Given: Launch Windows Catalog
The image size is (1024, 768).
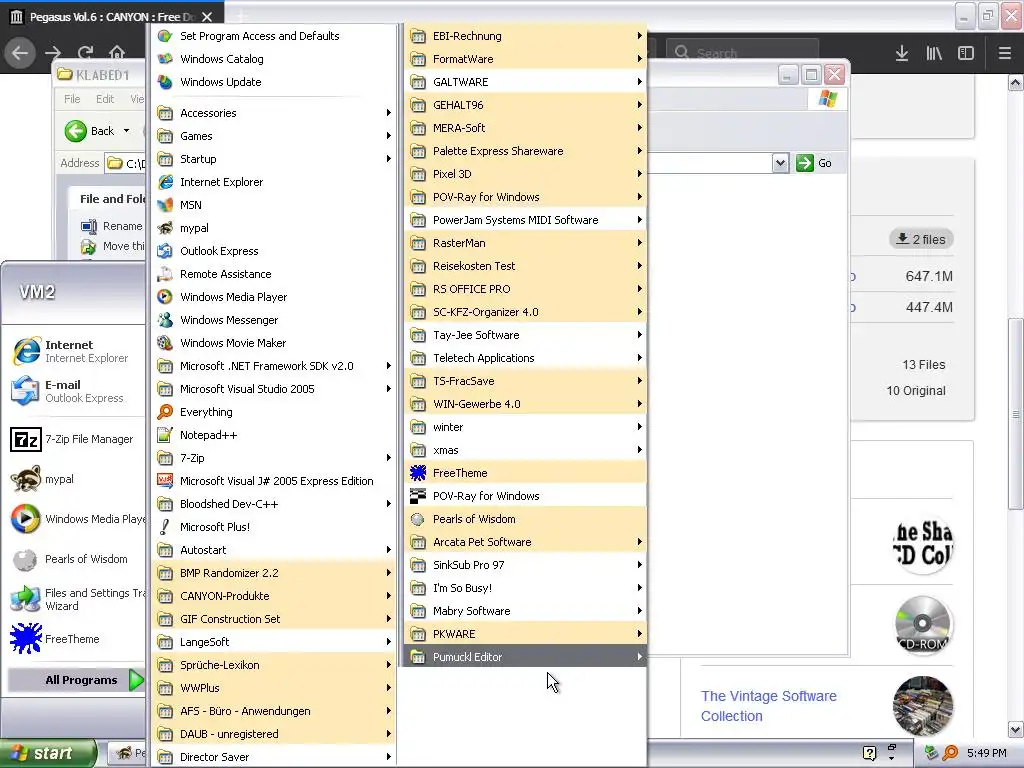Looking at the screenshot, I should click(273, 59).
